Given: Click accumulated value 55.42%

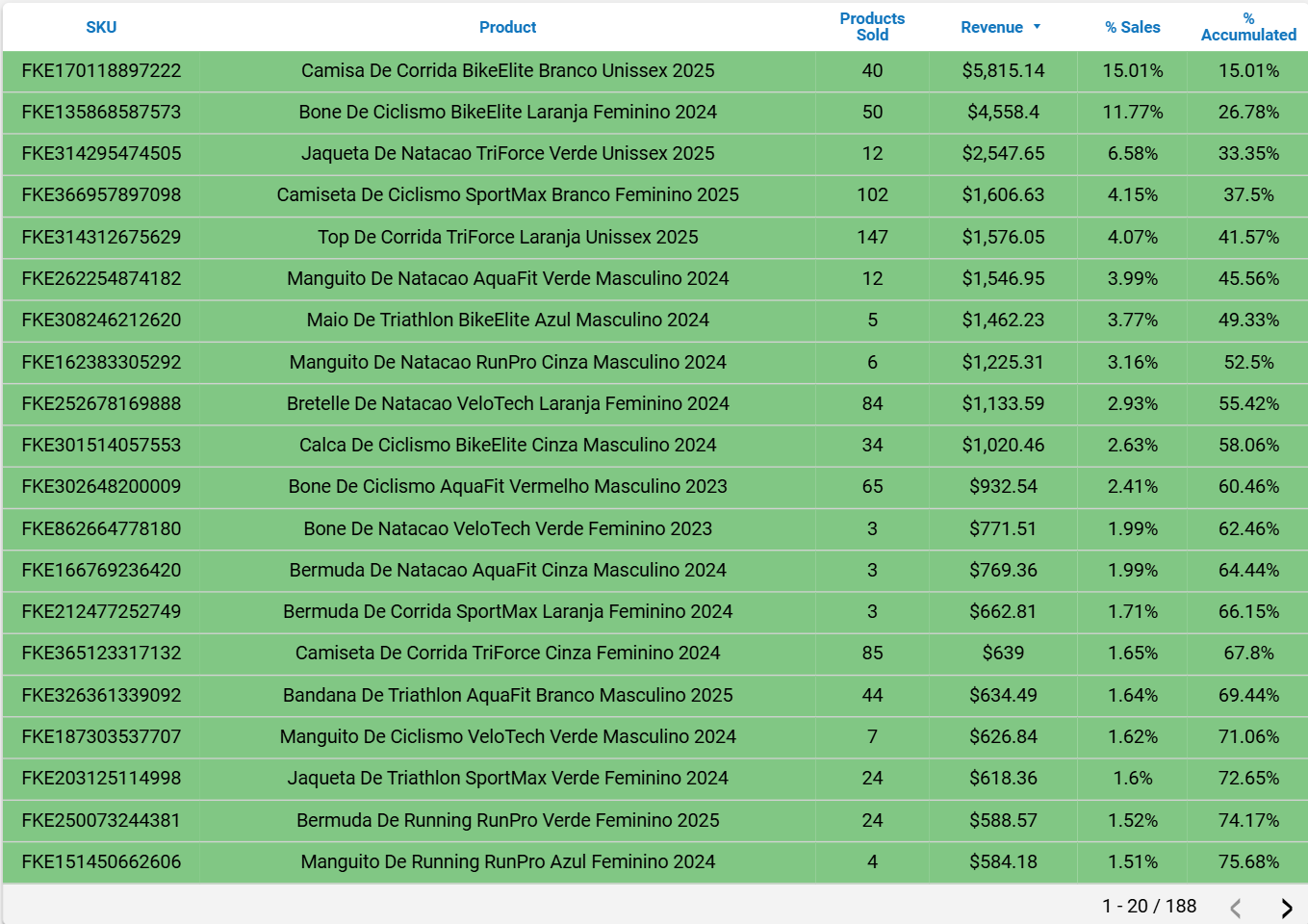Looking at the screenshot, I should 1248,403.
